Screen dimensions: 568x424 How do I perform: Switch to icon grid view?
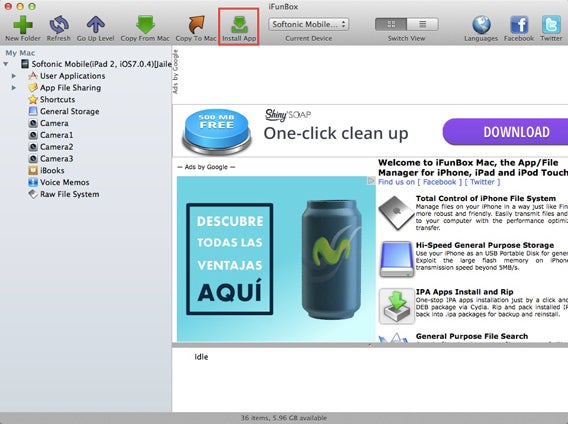click(391, 24)
